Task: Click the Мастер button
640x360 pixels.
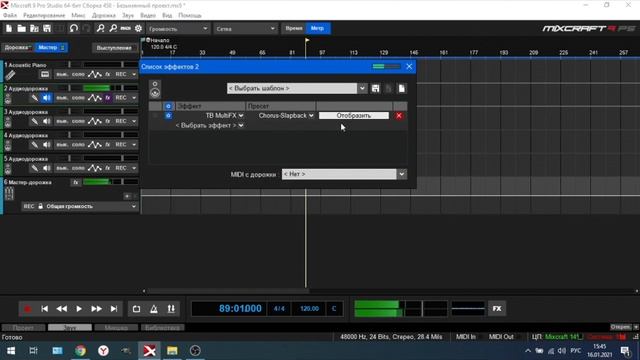Action: point(51,48)
